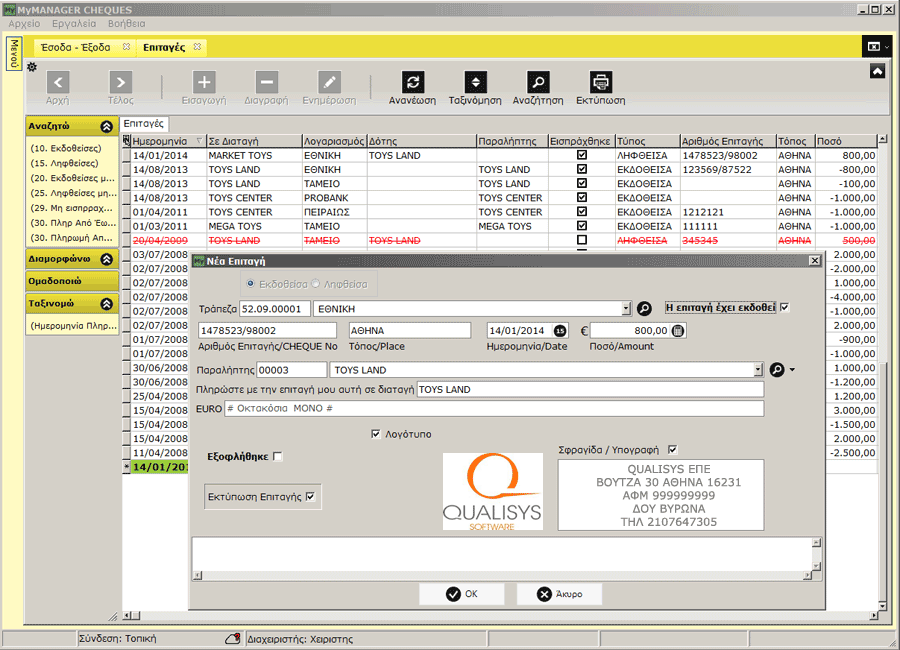Click the Παραλήπτης search magnifier icon

point(777,370)
